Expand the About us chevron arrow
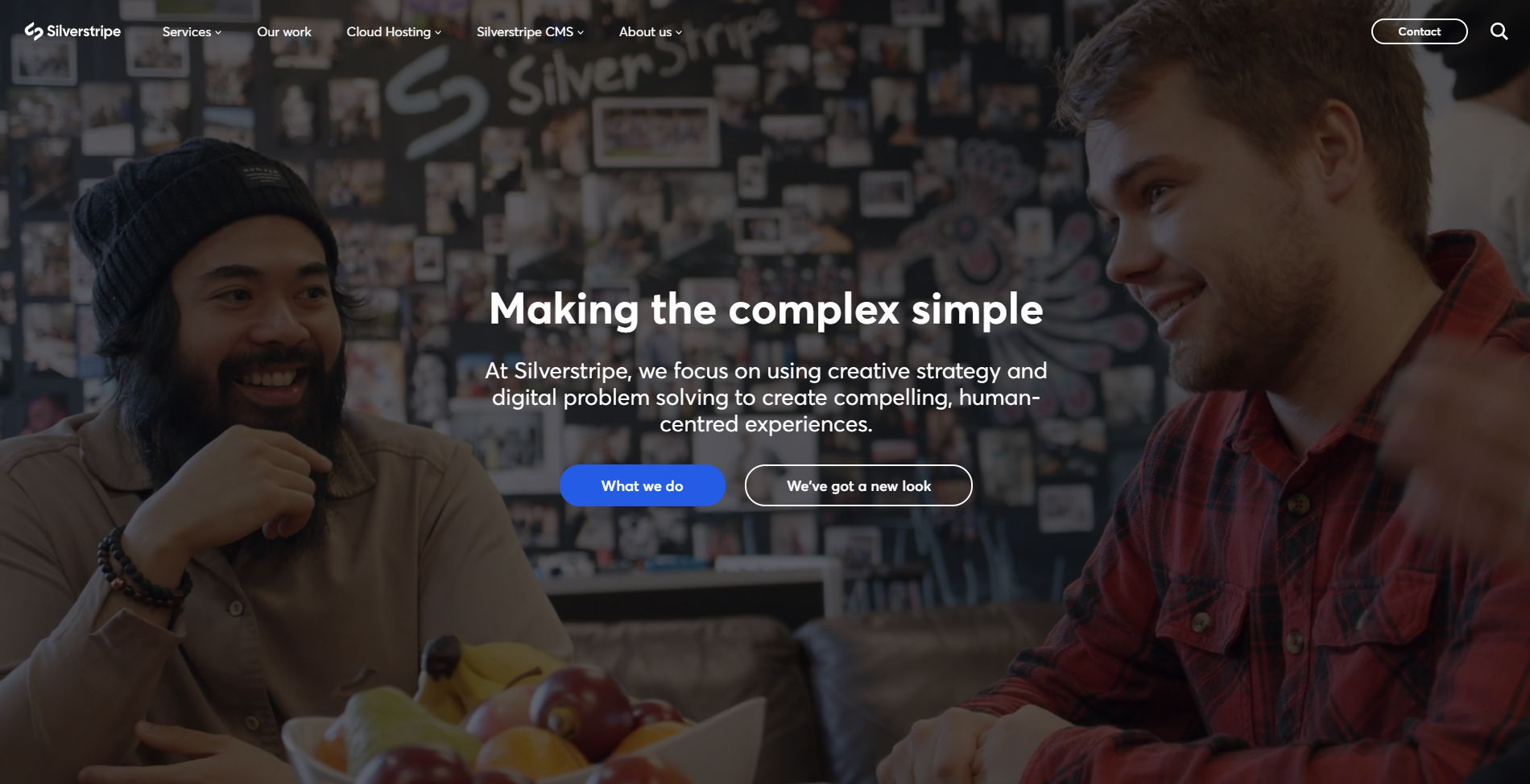This screenshot has height=784, width=1530. [679, 33]
